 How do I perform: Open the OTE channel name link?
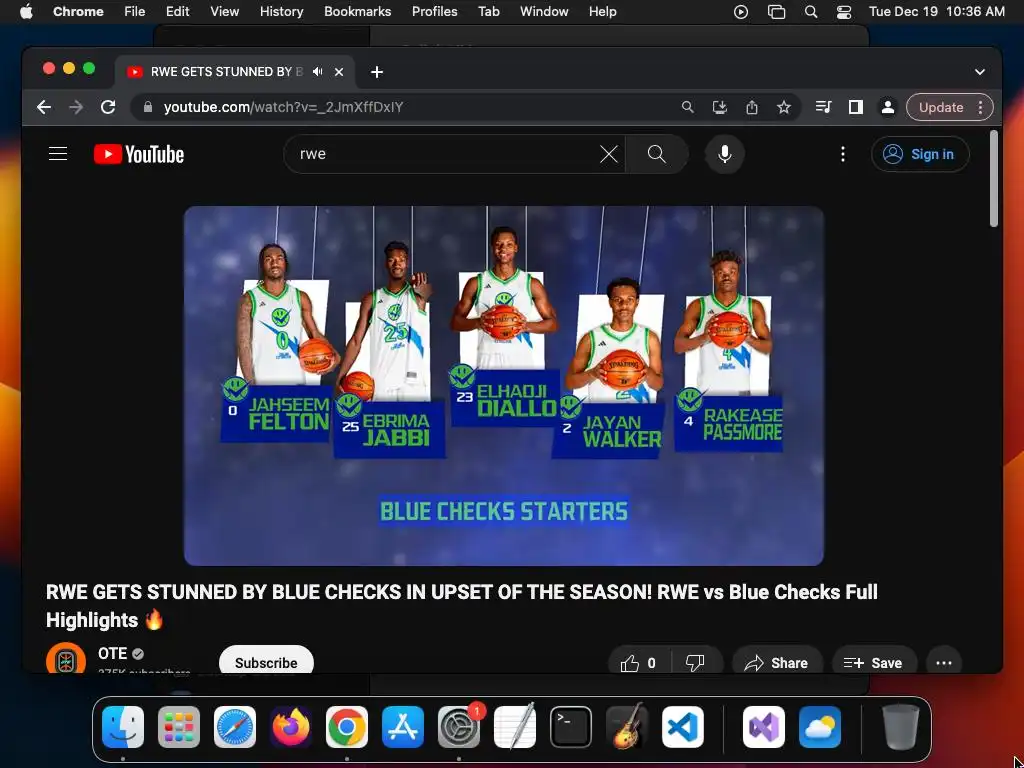click(x=112, y=654)
